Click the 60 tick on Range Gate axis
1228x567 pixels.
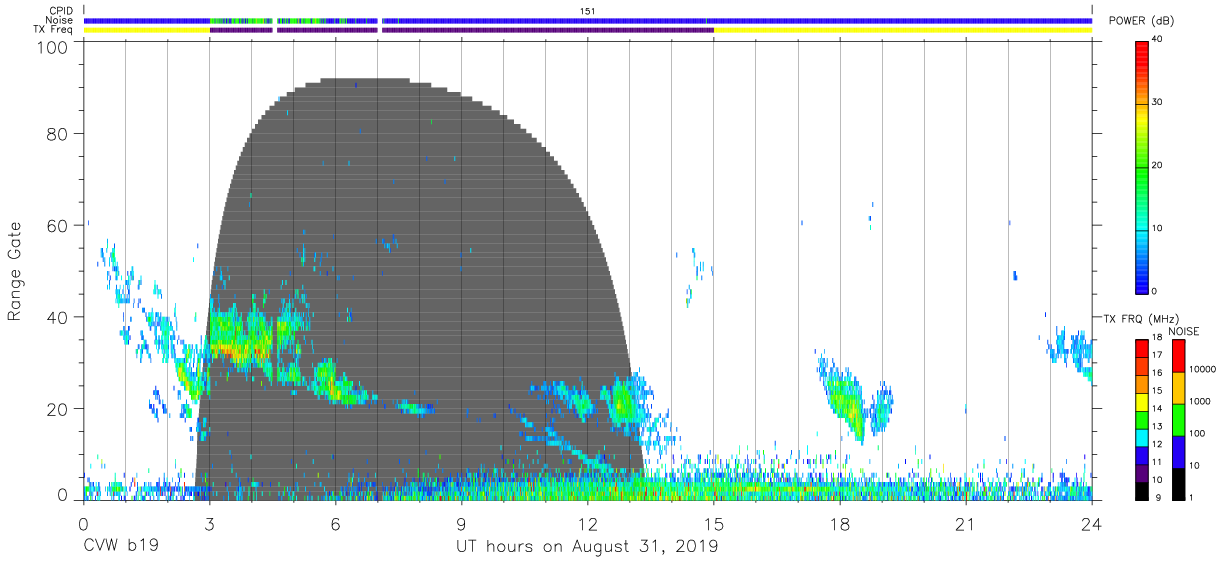click(x=57, y=225)
